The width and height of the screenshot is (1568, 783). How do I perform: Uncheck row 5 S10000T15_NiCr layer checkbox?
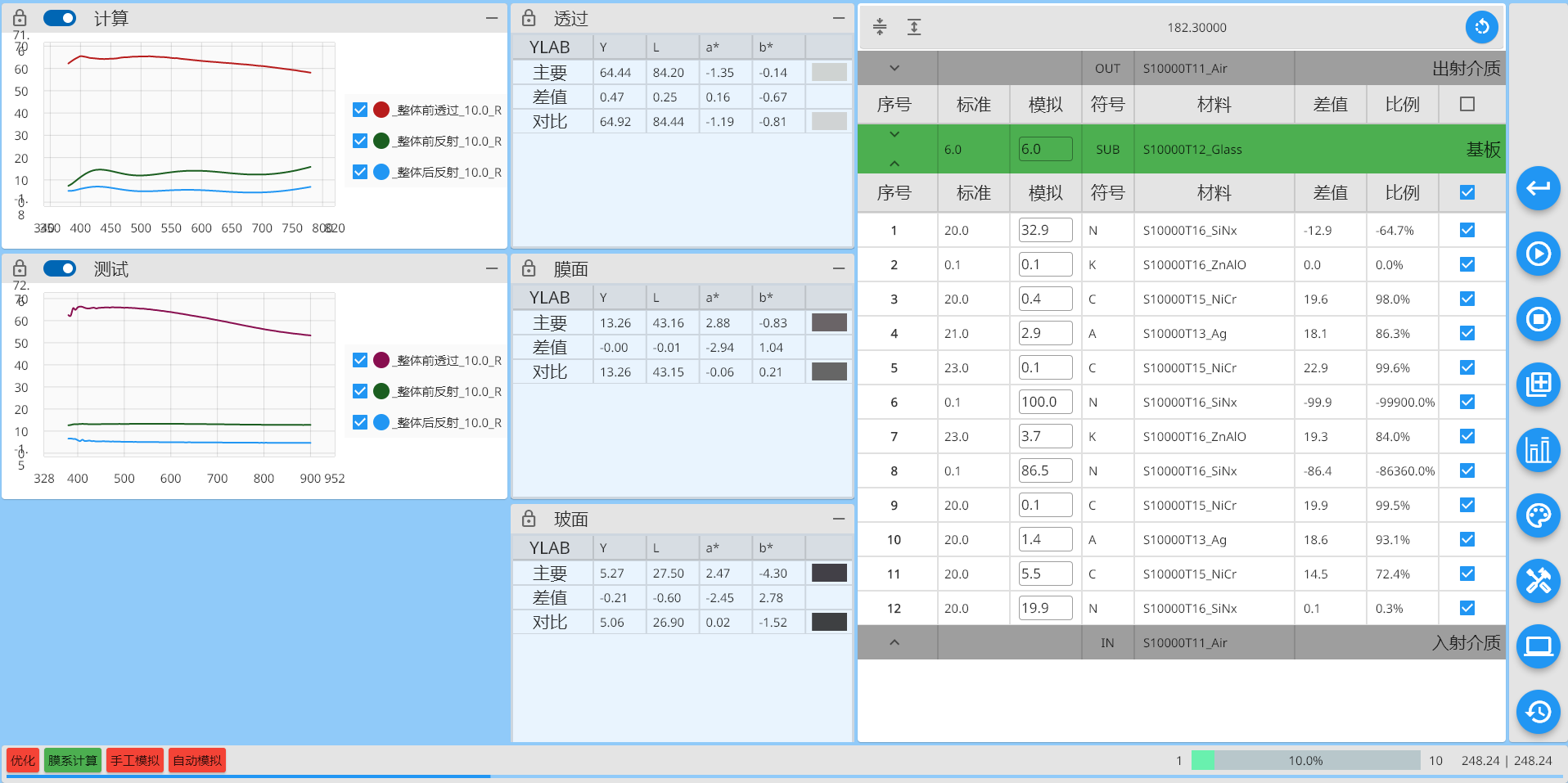click(1466, 367)
